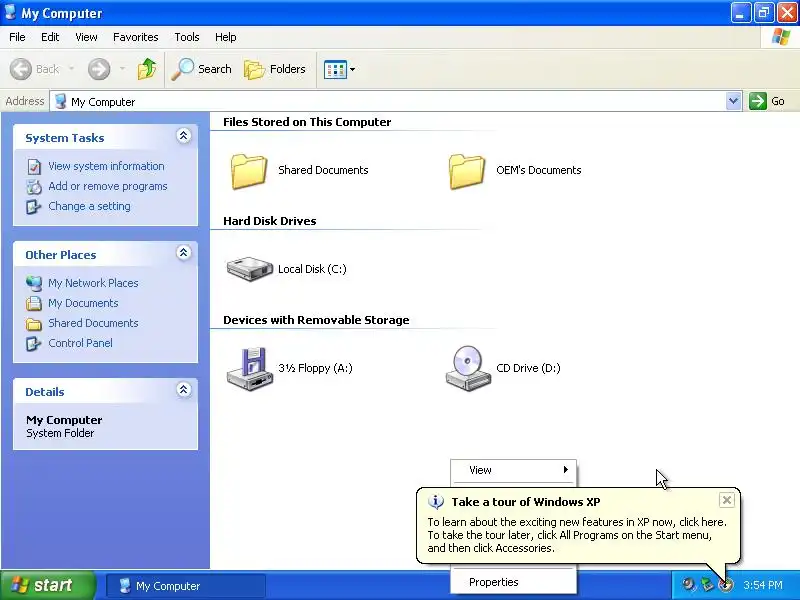
Task: Click Devices with Removable Storage header
Action: 316,320
